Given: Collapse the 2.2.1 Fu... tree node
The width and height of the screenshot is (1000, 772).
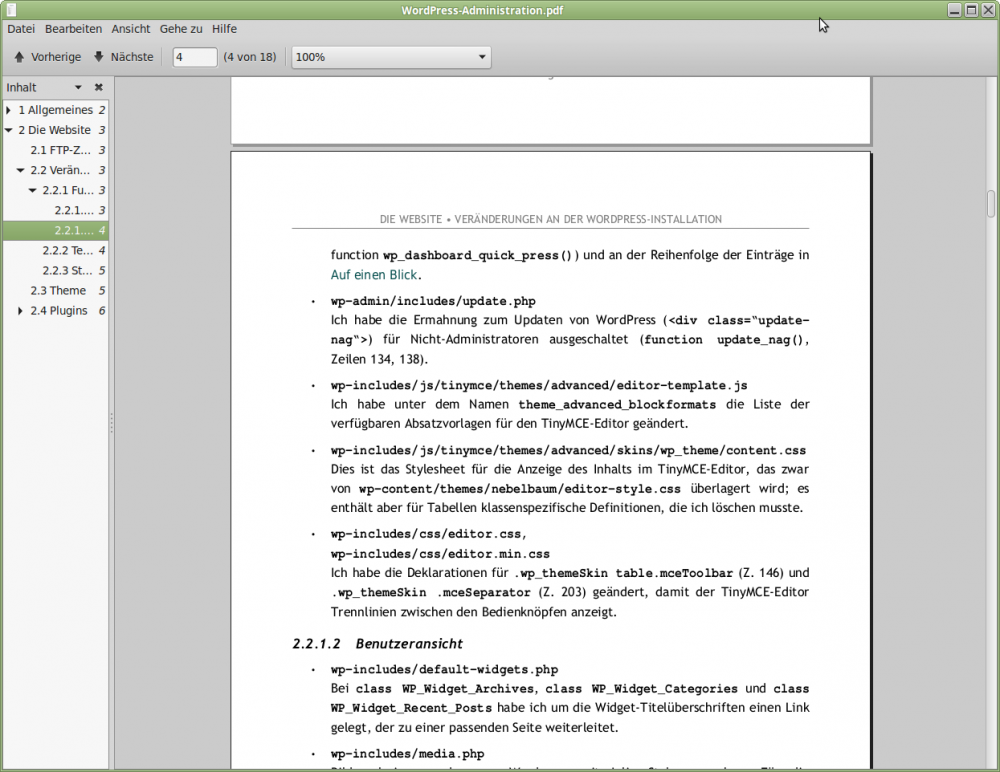Looking at the screenshot, I should click(33, 190).
